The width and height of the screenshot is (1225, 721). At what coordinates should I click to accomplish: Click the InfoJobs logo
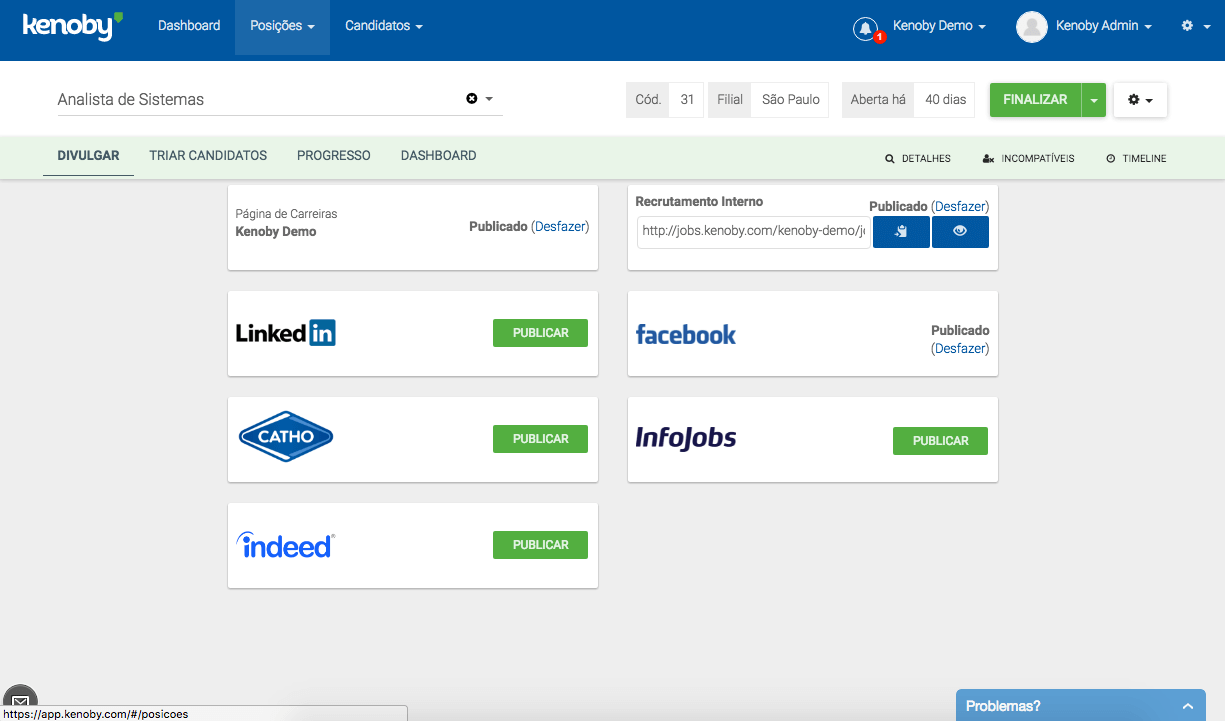point(686,438)
